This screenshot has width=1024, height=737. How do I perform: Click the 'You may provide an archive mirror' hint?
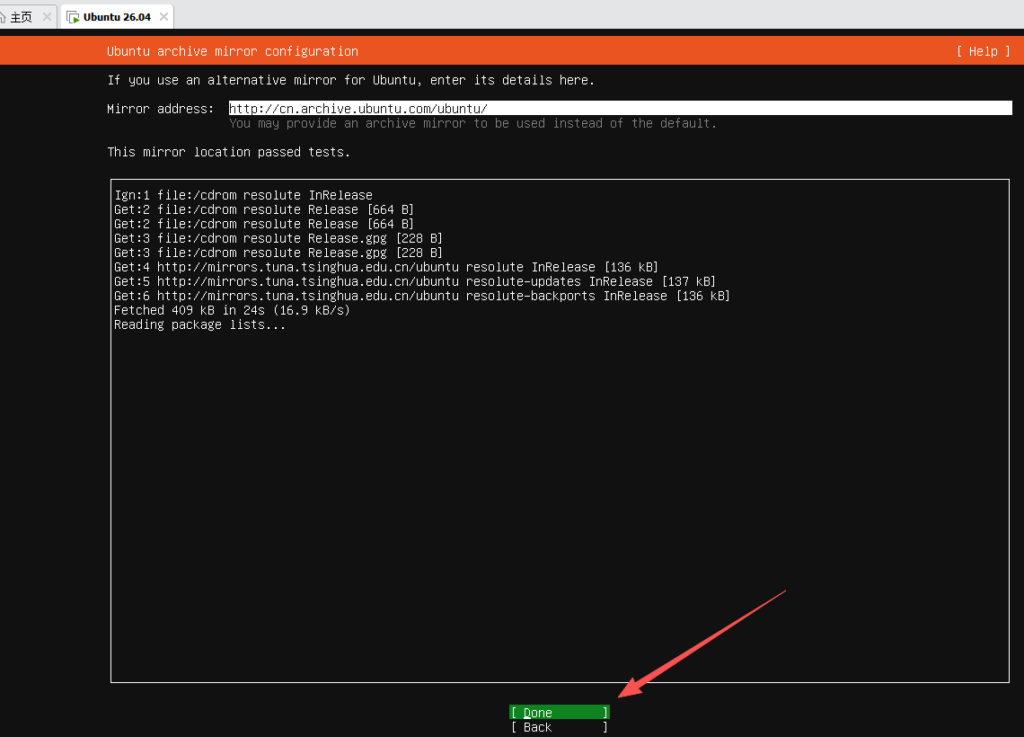pyautogui.click(x=473, y=123)
